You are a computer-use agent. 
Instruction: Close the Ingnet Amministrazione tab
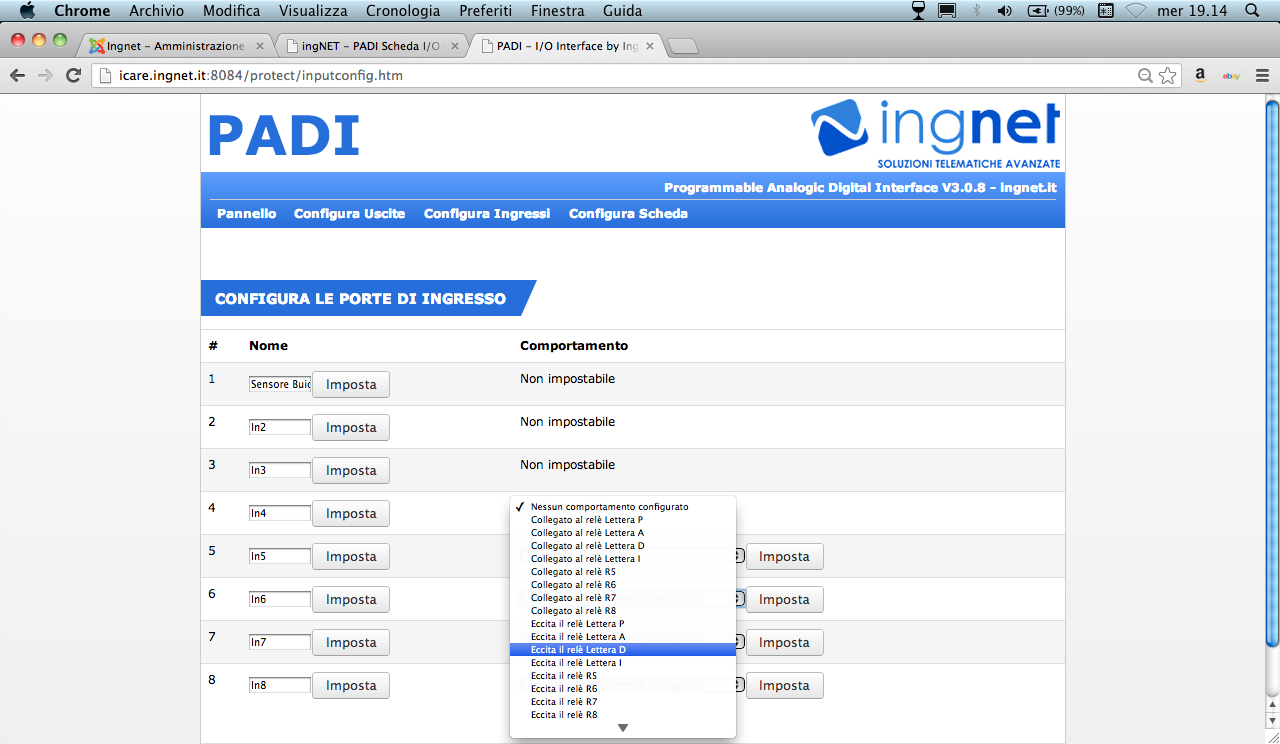tap(260, 46)
